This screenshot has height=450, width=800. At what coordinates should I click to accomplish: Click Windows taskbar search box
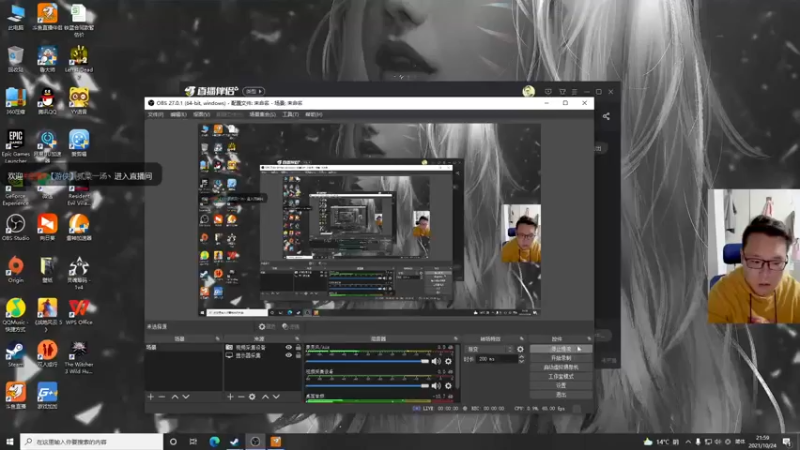click(x=92, y=442)
